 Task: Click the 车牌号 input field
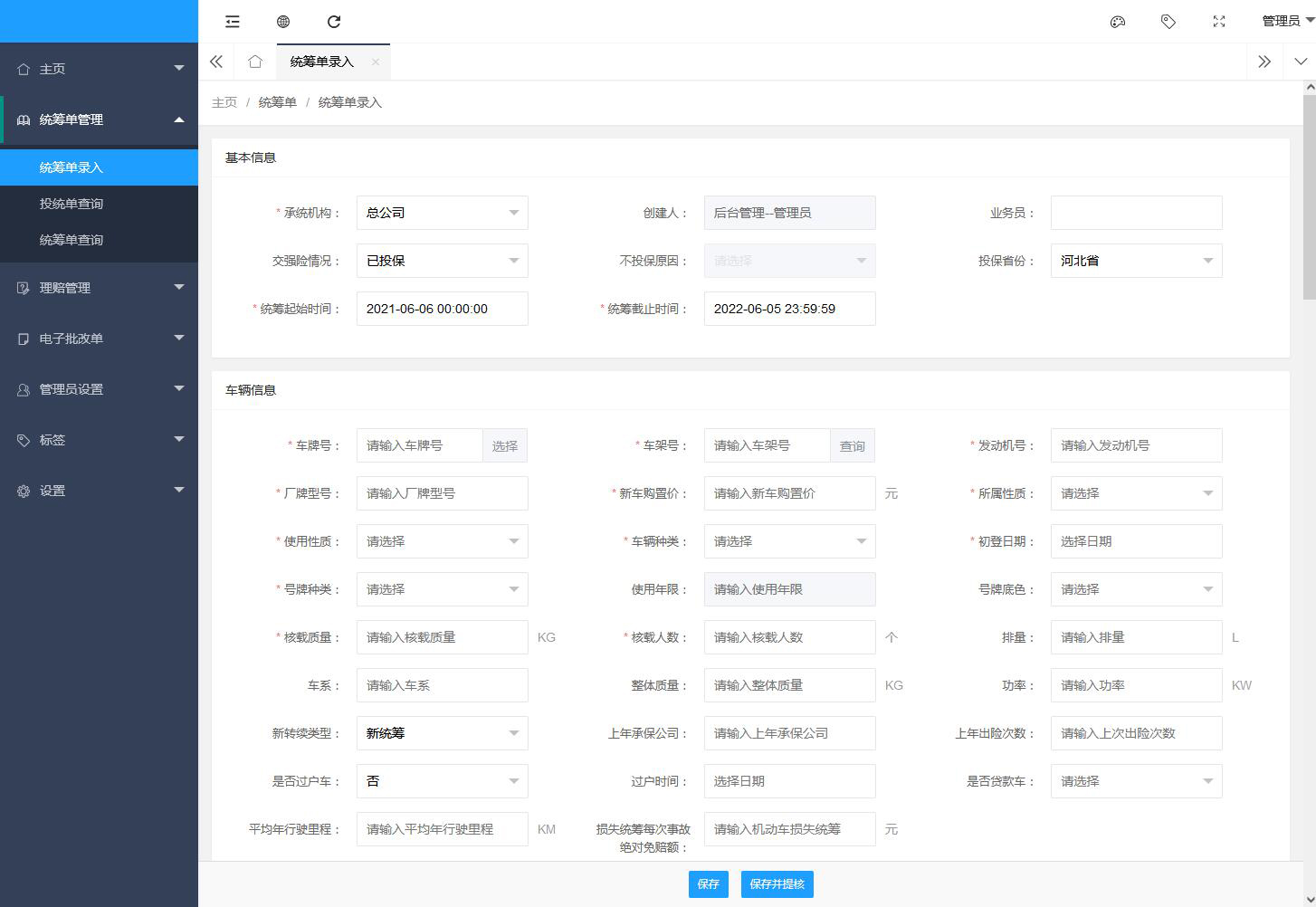[x=420, y=445]
